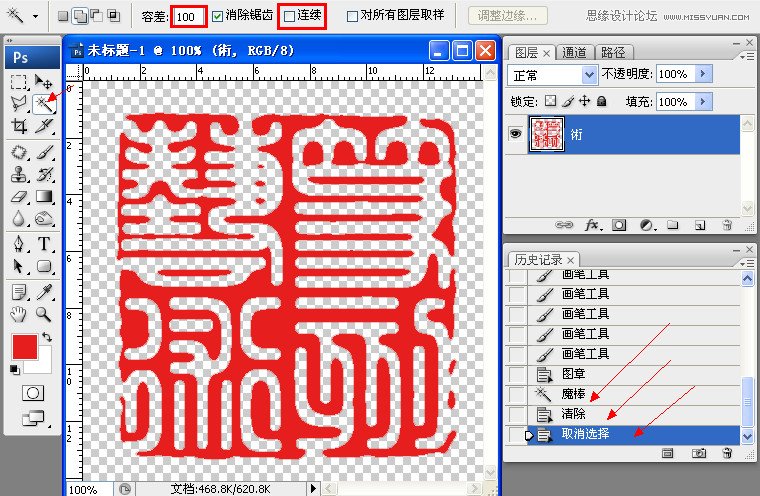The width and height of the screenshot is (760, 496).
Task: Open the Layers panel options menu
Action: [x=746, y=57]
